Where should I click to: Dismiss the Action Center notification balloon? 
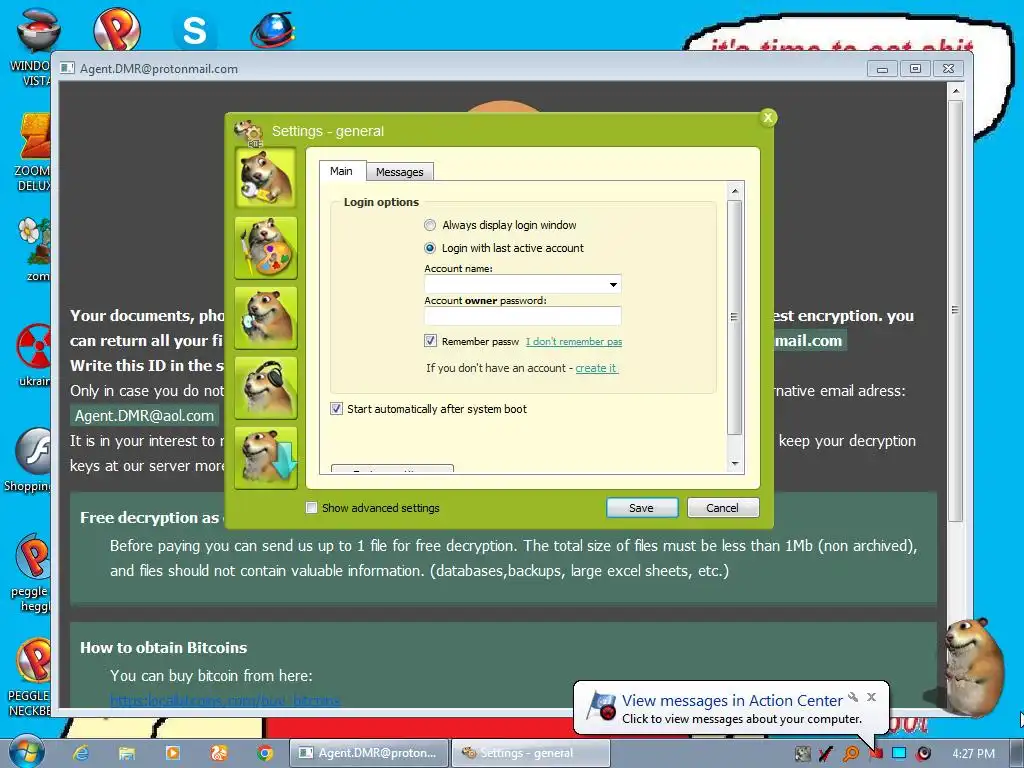click(871, 697)
